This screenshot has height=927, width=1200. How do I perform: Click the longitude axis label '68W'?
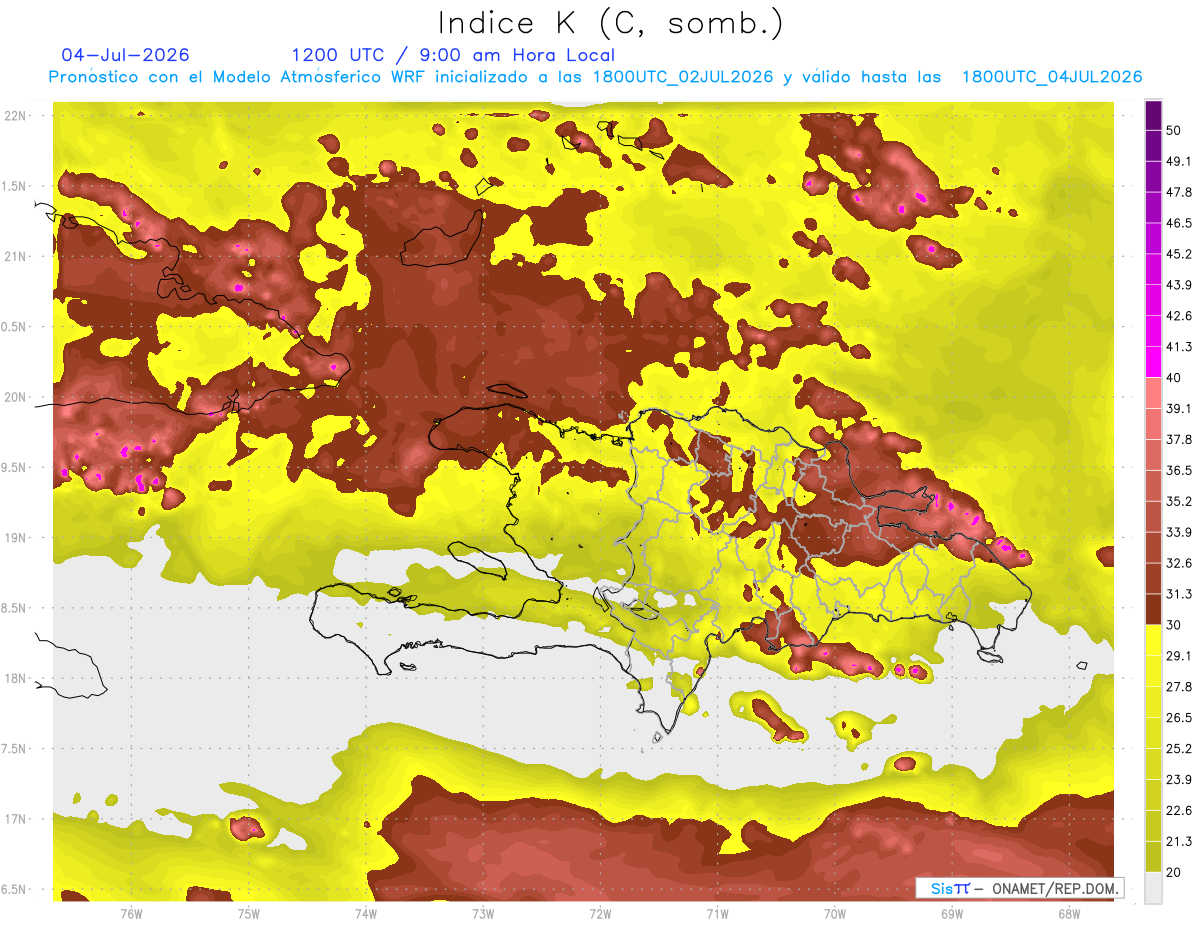[x=1069, y=914]
